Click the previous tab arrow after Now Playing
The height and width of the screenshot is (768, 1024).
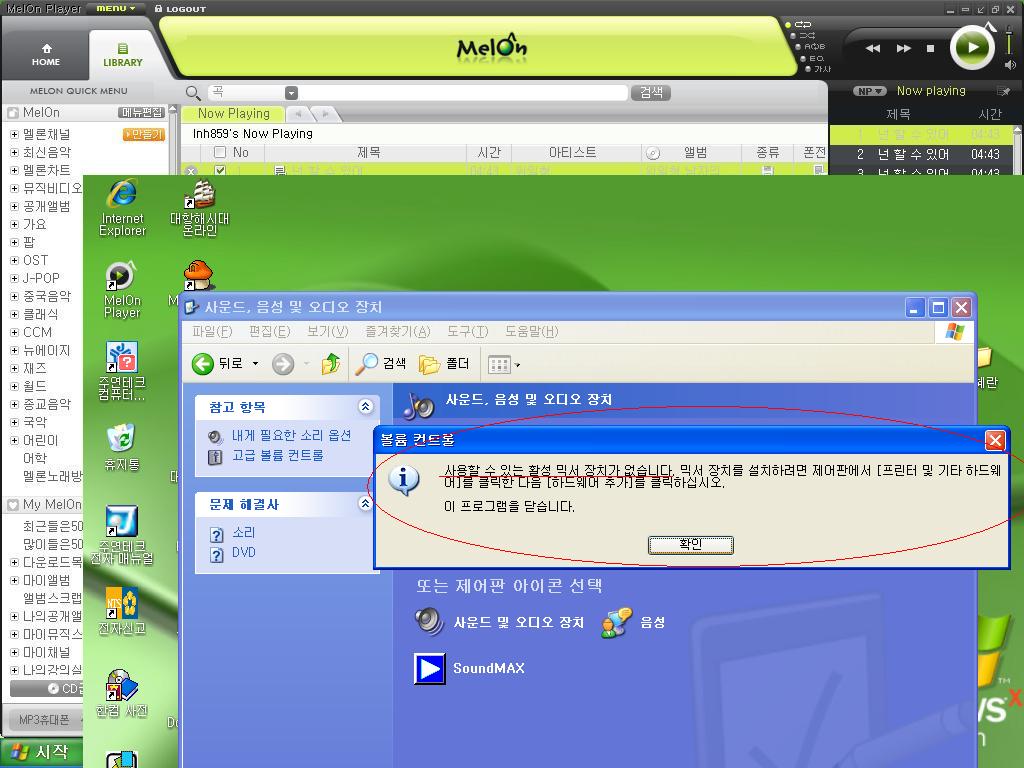pos(298,114)
